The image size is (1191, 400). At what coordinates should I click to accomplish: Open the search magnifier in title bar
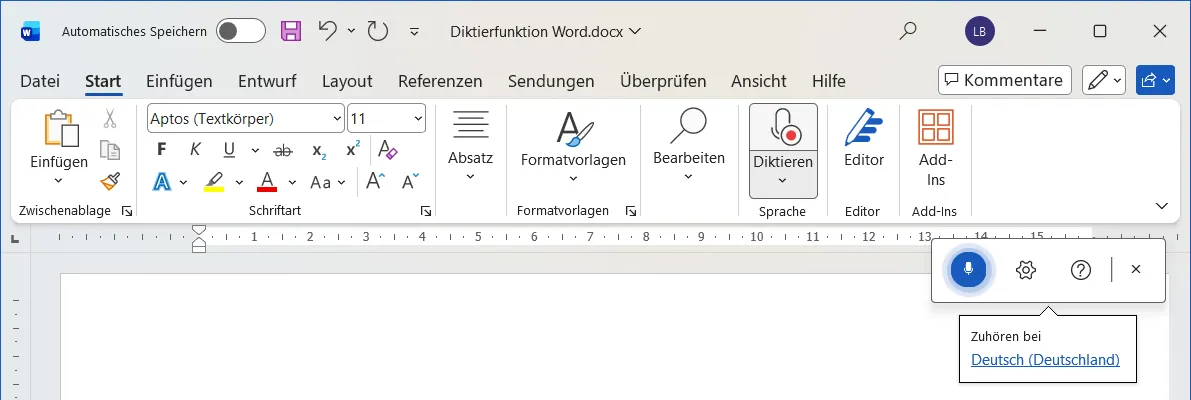point(907,31)
